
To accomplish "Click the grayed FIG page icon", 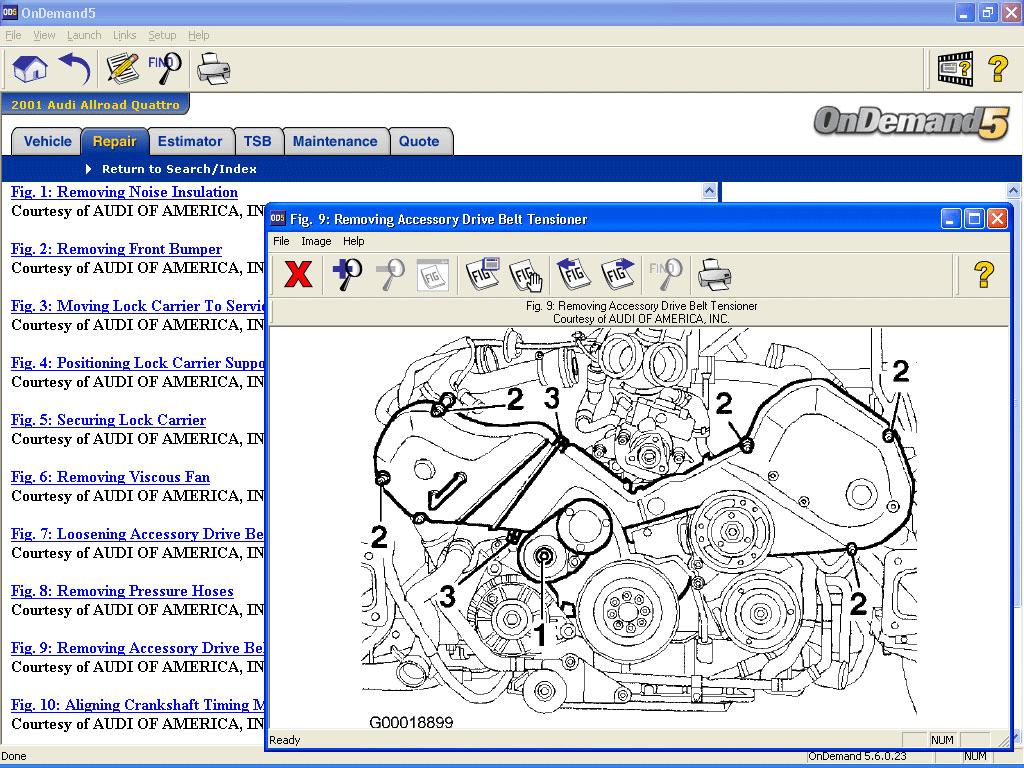I will pyautogui.click(x=432, y=274).
